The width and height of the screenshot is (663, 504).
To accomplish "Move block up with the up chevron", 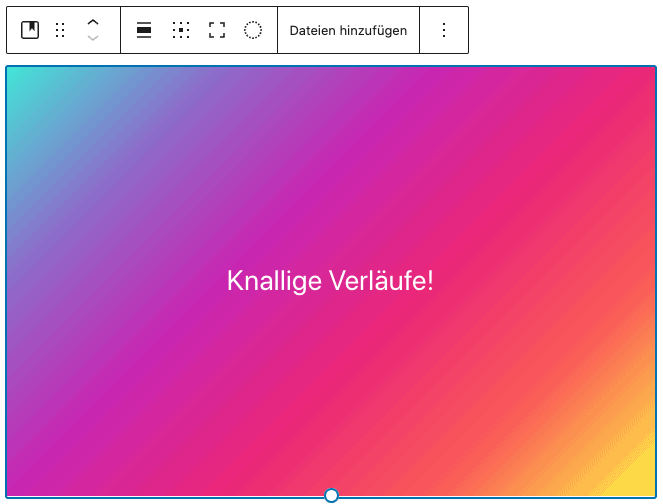I will click(x=93, y=22).
